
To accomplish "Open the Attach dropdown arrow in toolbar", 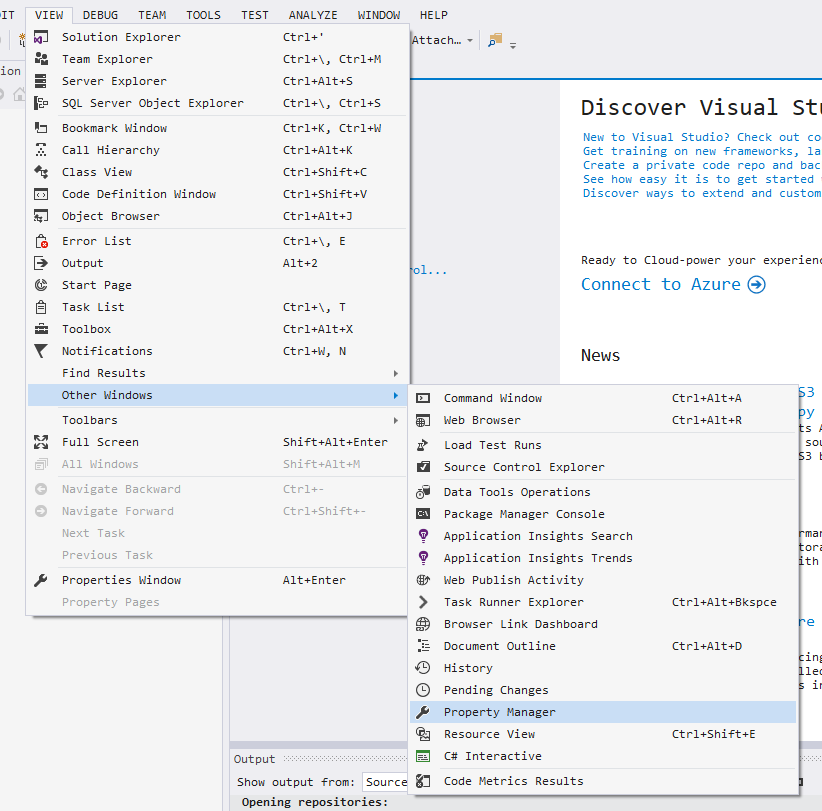I will tap(470, 40).
